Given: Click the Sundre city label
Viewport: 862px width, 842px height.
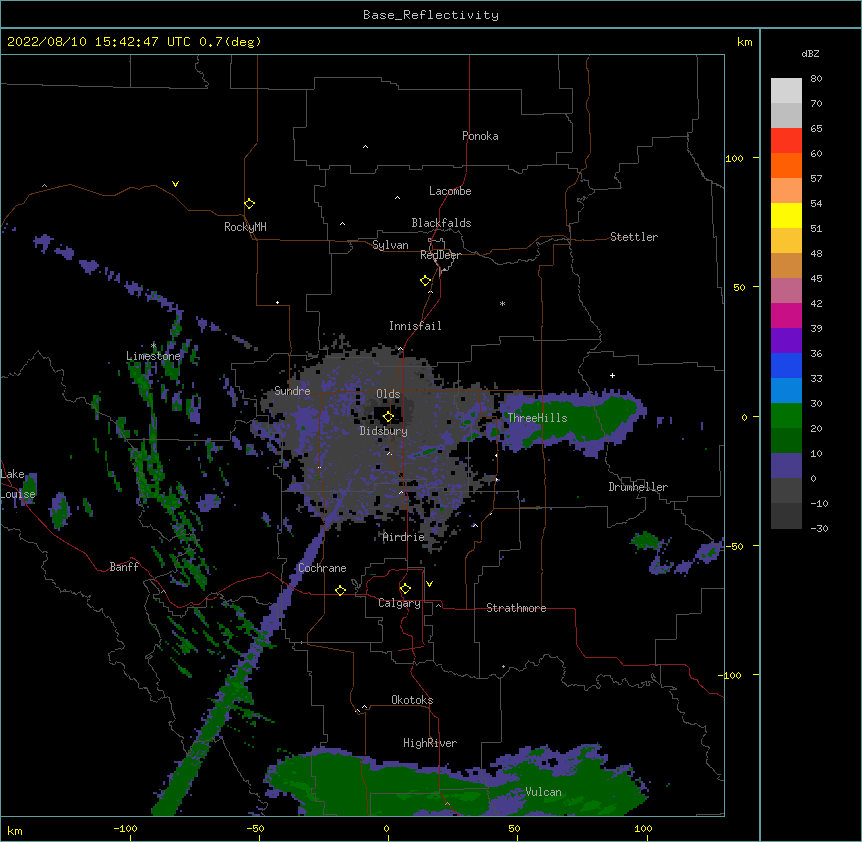Looking at the screenshot, I should [292, 391].
